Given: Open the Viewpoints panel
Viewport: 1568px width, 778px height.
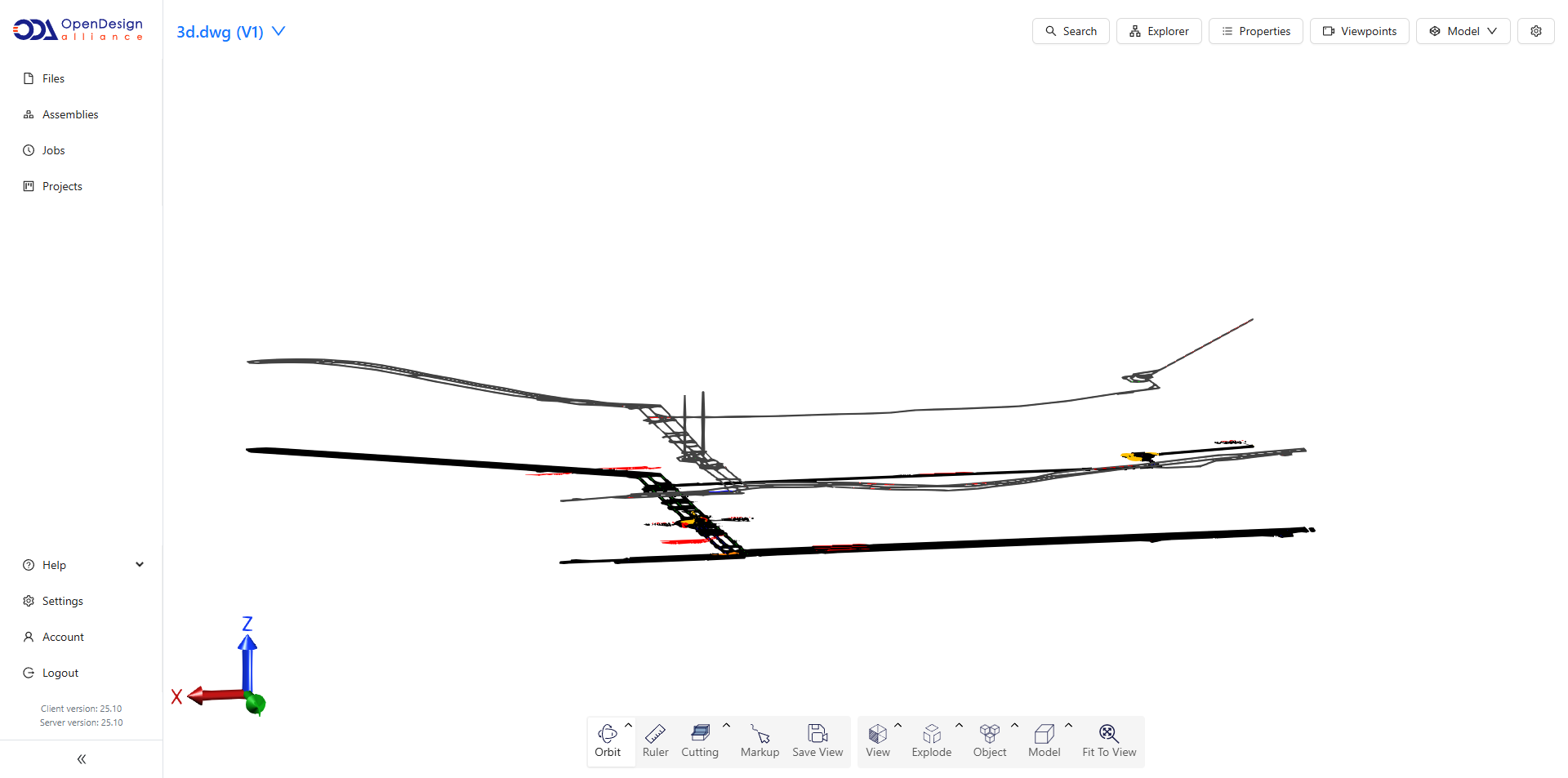Looking at the screenshot, I should coord(1360,31).
